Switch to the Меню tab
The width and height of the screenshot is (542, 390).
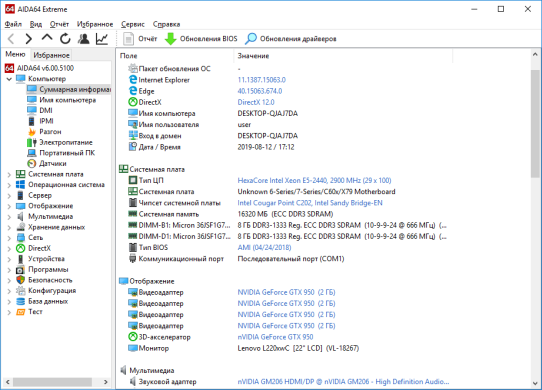(15, 54)
